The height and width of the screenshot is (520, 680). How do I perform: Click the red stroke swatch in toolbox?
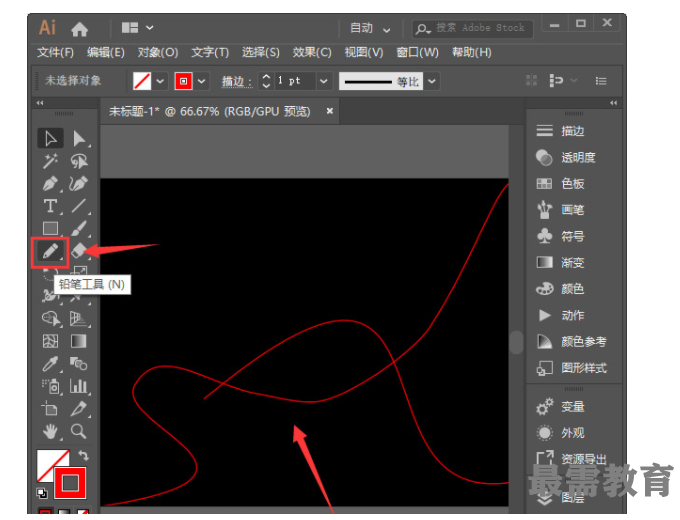(x=70, y=483)
